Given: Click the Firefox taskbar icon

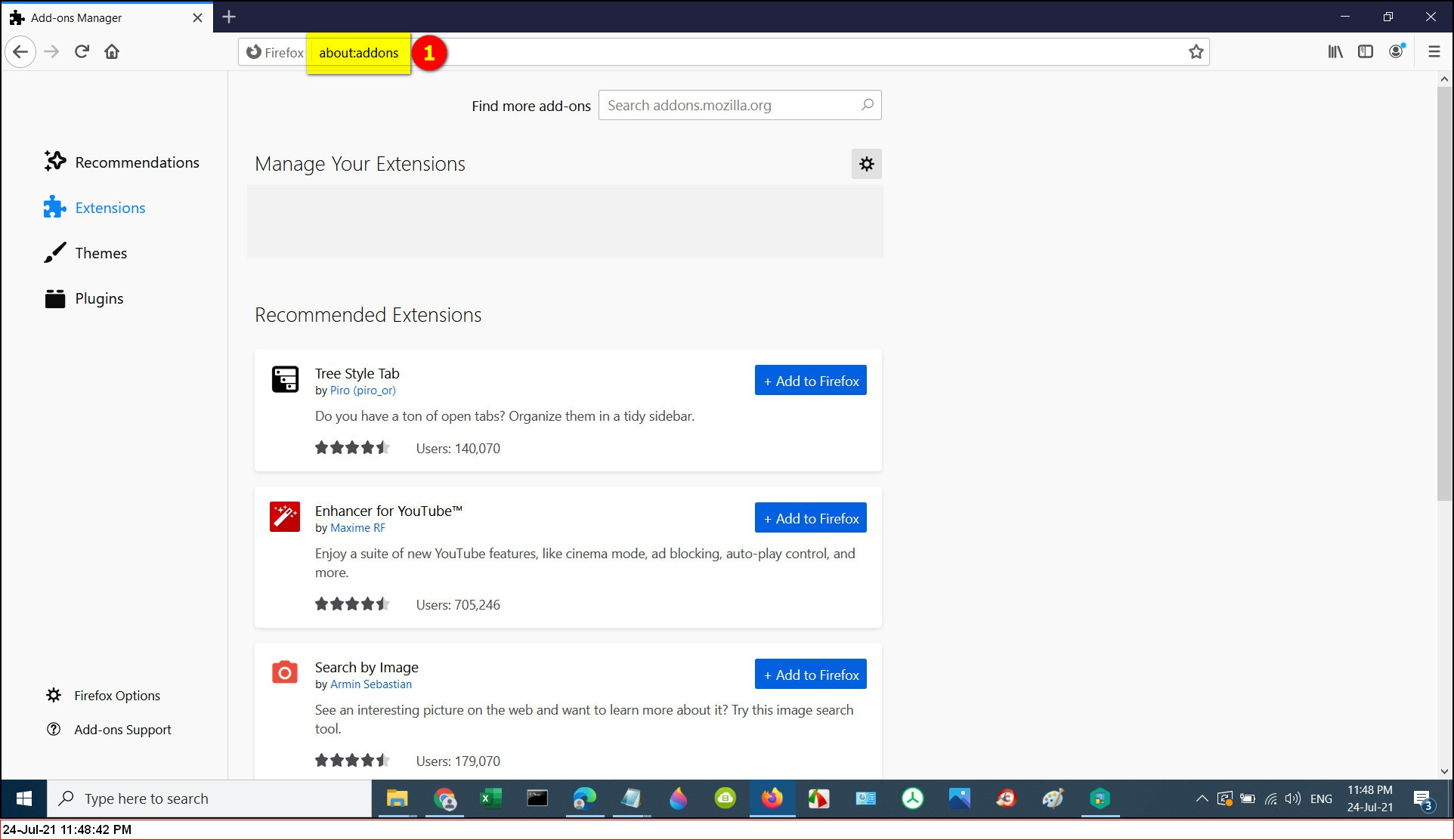Looking at the screenshot, I should 772,798.
